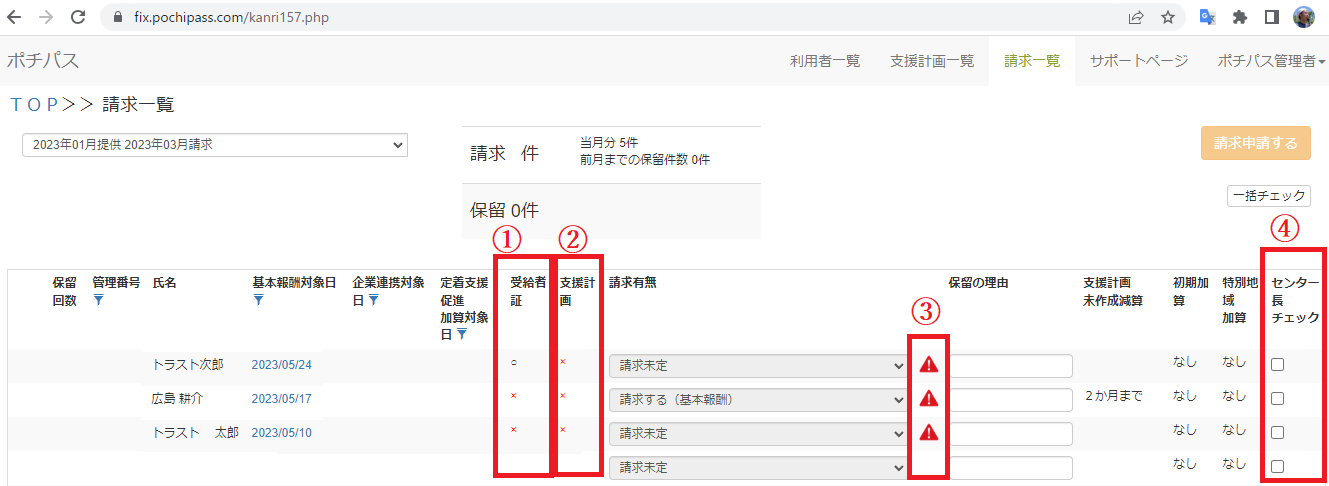Open the サポートページ tab
This screenshot has height=486, width=1329.
1139,61
